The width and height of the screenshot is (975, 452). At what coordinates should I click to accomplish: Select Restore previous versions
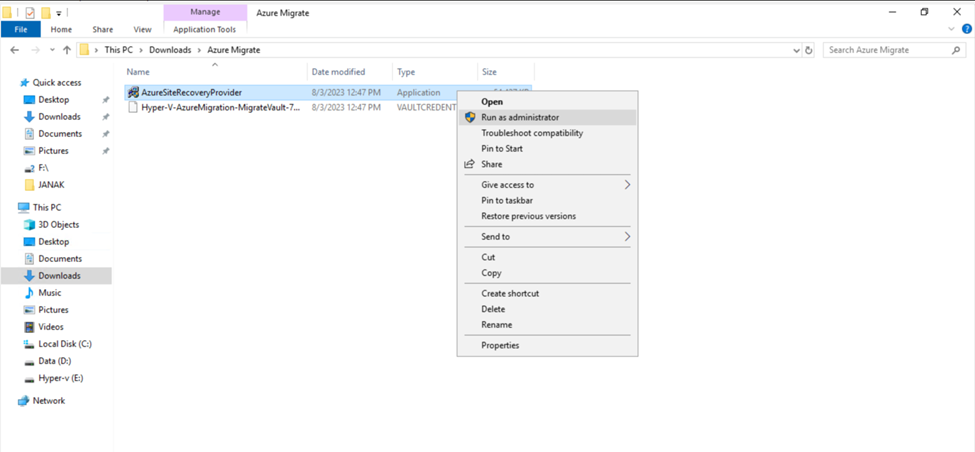pos(547,216)
